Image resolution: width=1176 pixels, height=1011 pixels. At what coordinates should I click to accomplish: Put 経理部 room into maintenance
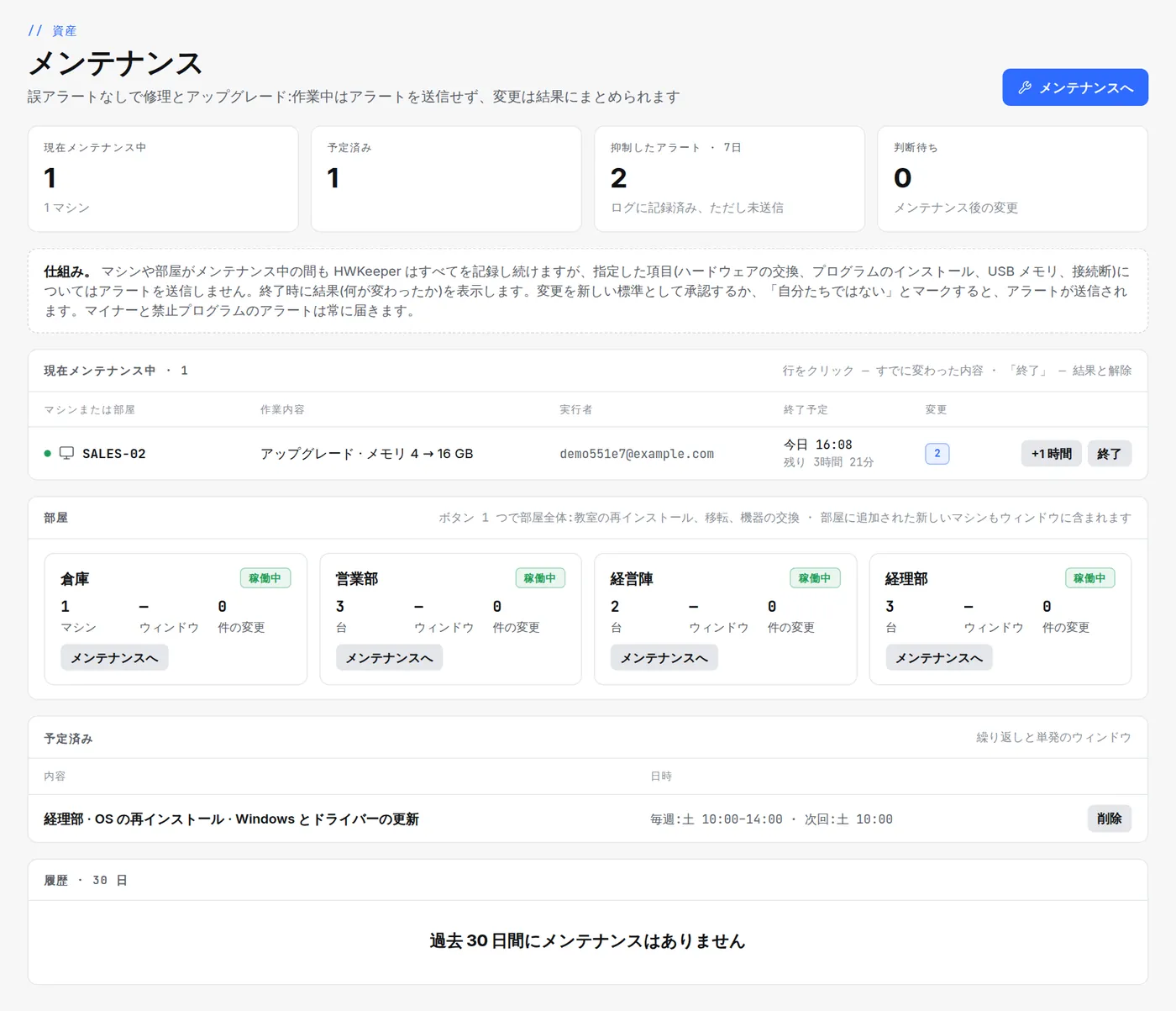[939, 657]
